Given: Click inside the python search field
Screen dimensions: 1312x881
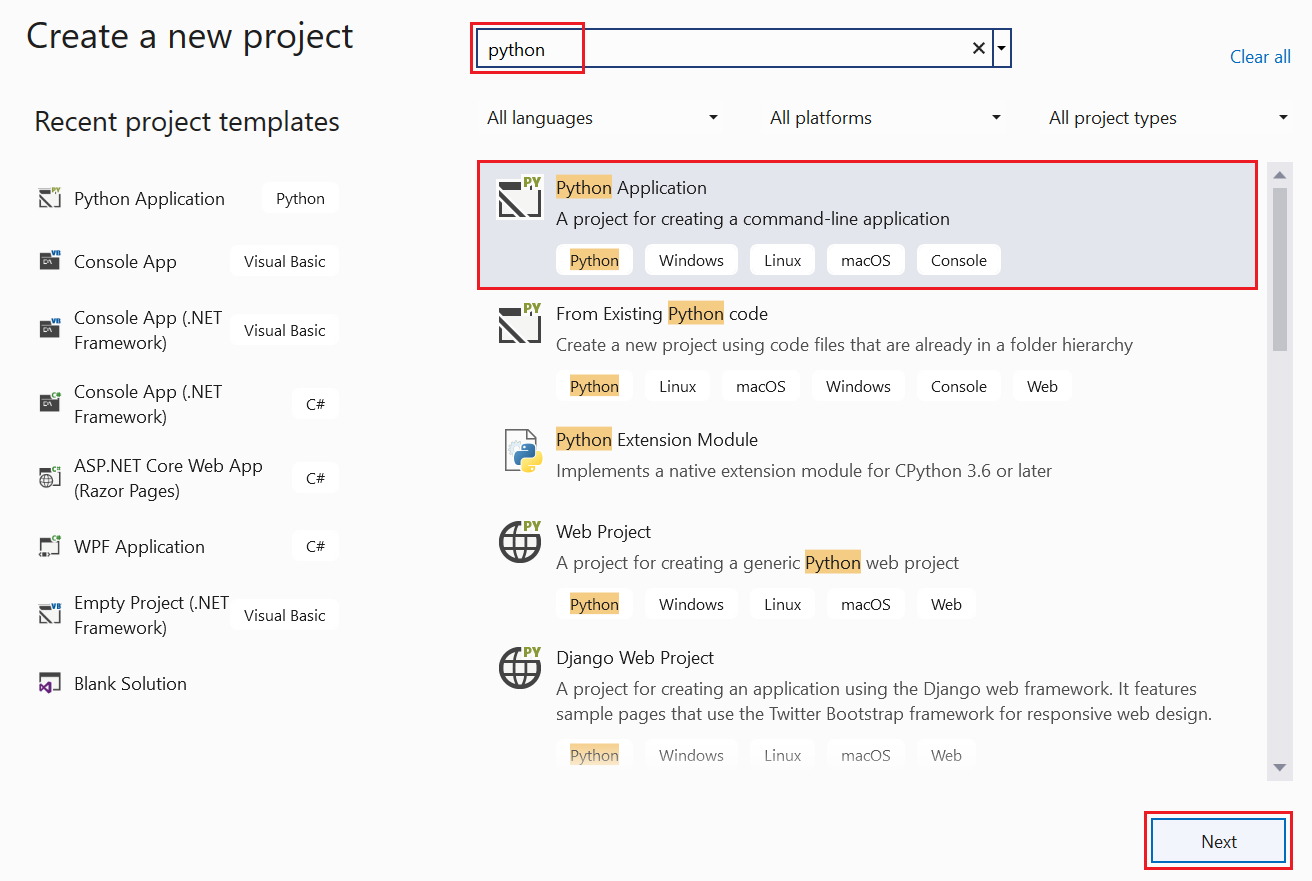Looking at the screenshot, I should pyautogui.click(x=700, y=48).
